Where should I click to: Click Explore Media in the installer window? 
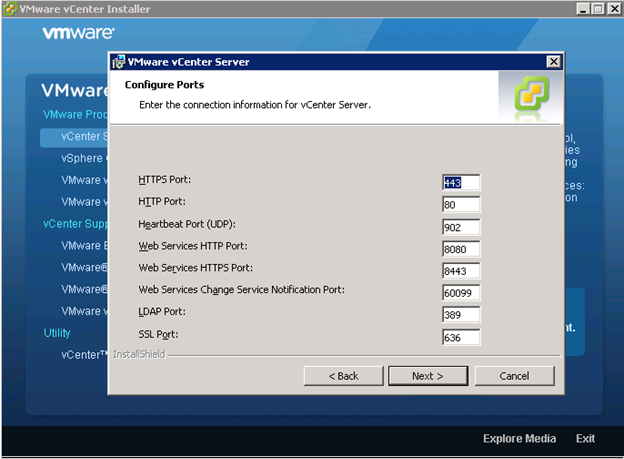tap(519, 438)
